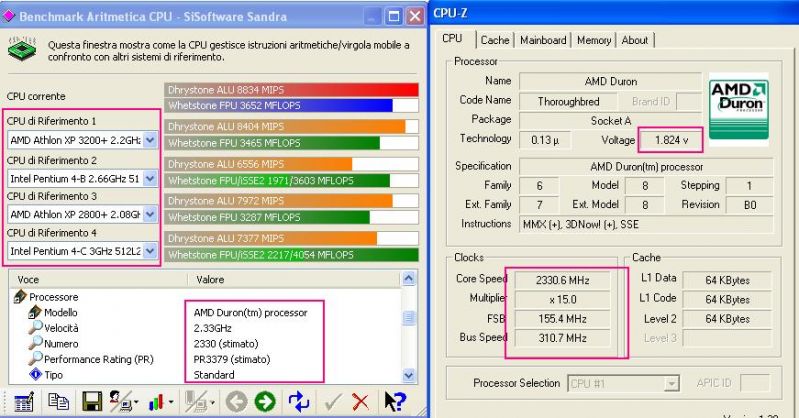Click the AMD Duron logo in CPU-Z
The height and width of the screenshot is (418, 799).
[738, 109]
